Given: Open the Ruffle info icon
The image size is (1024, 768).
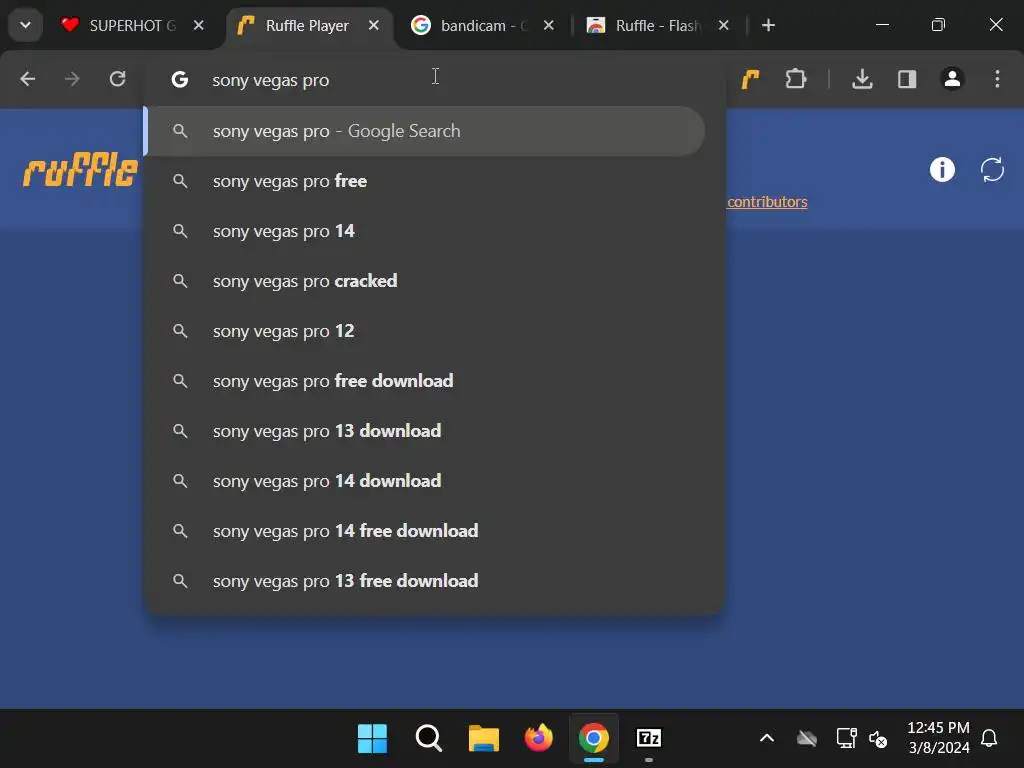Looking at the screenshot, I should [942, 170].
